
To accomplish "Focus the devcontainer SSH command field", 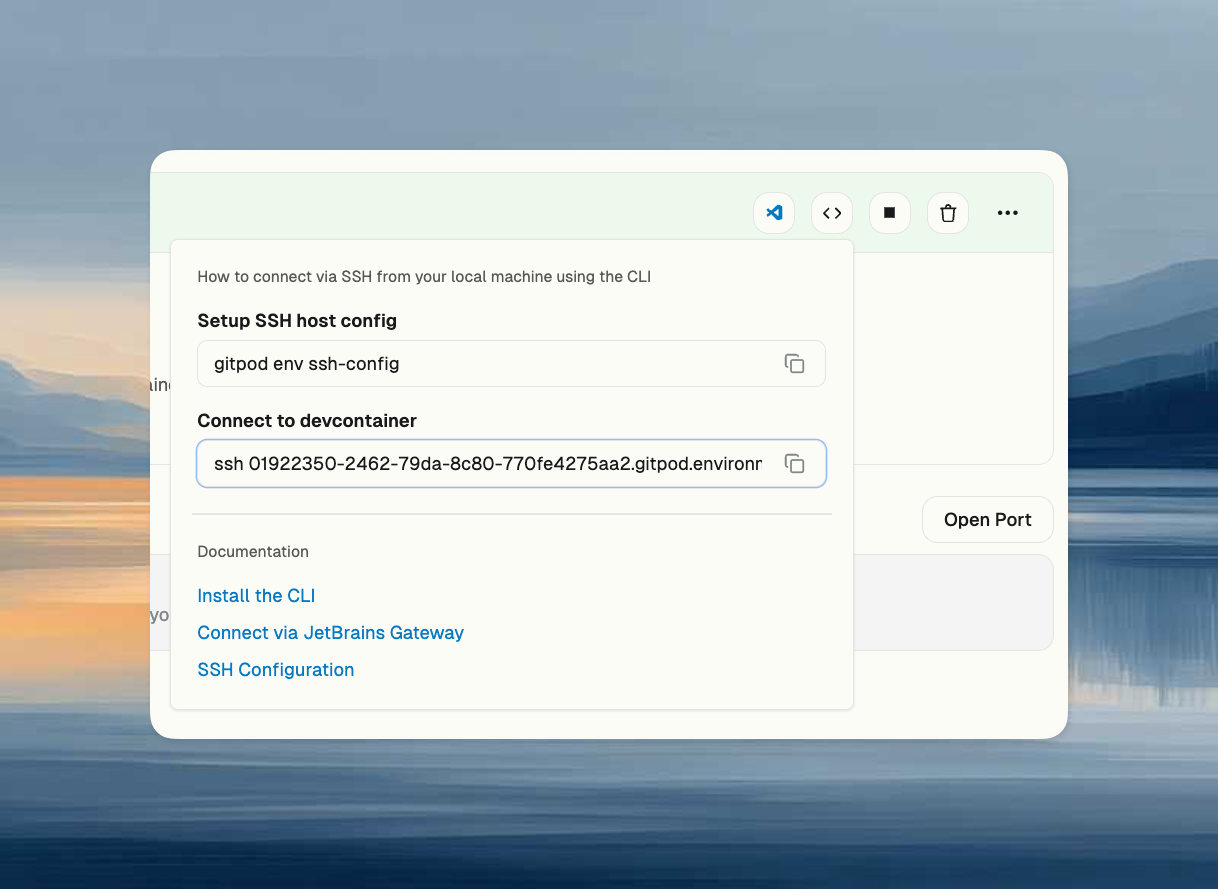I will (x=450, y=463).
